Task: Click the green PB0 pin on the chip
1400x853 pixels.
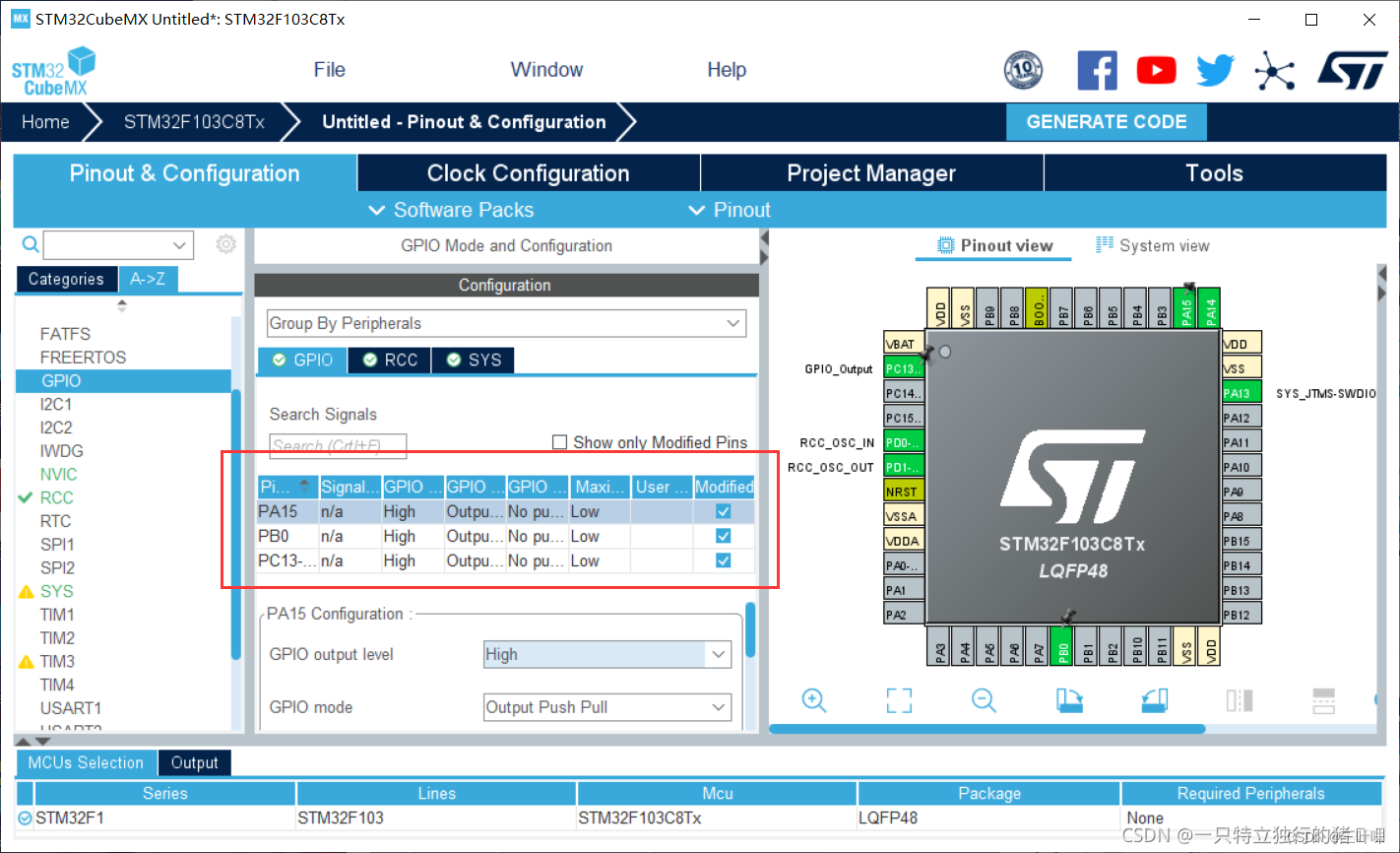Action: point(1063,645)
